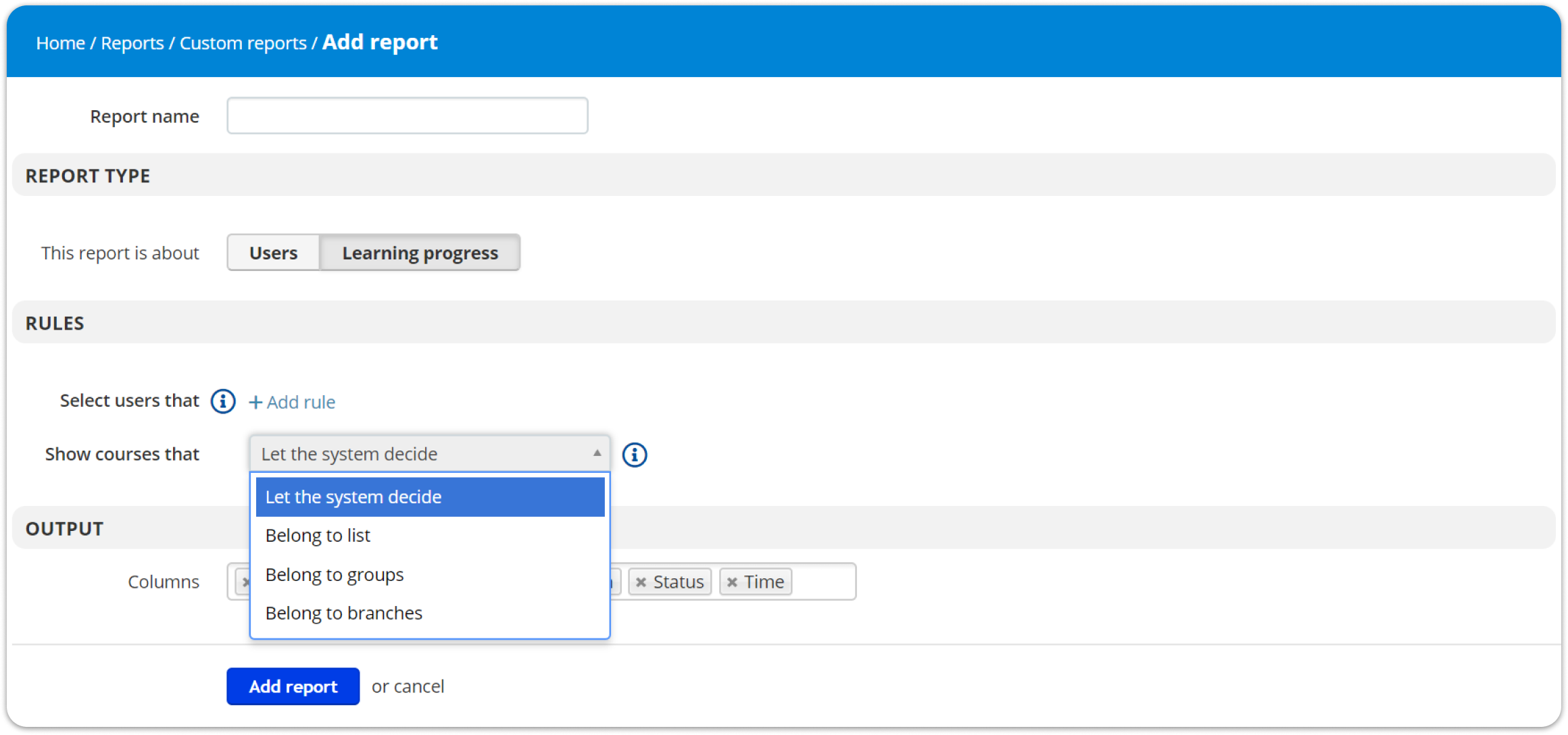Remove the Time column tag
This screenshot has width=1568, height=735.
click(x=732, y=582)
